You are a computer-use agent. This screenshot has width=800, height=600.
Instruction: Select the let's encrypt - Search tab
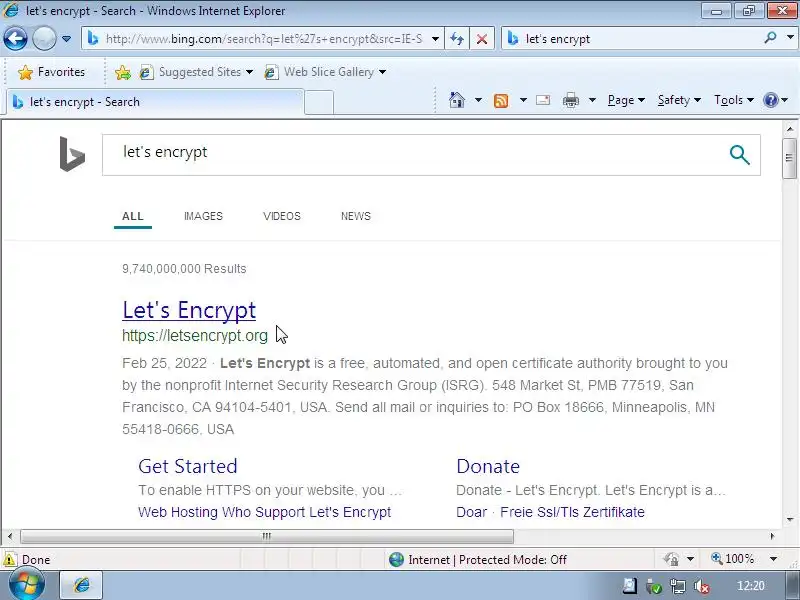155,102
